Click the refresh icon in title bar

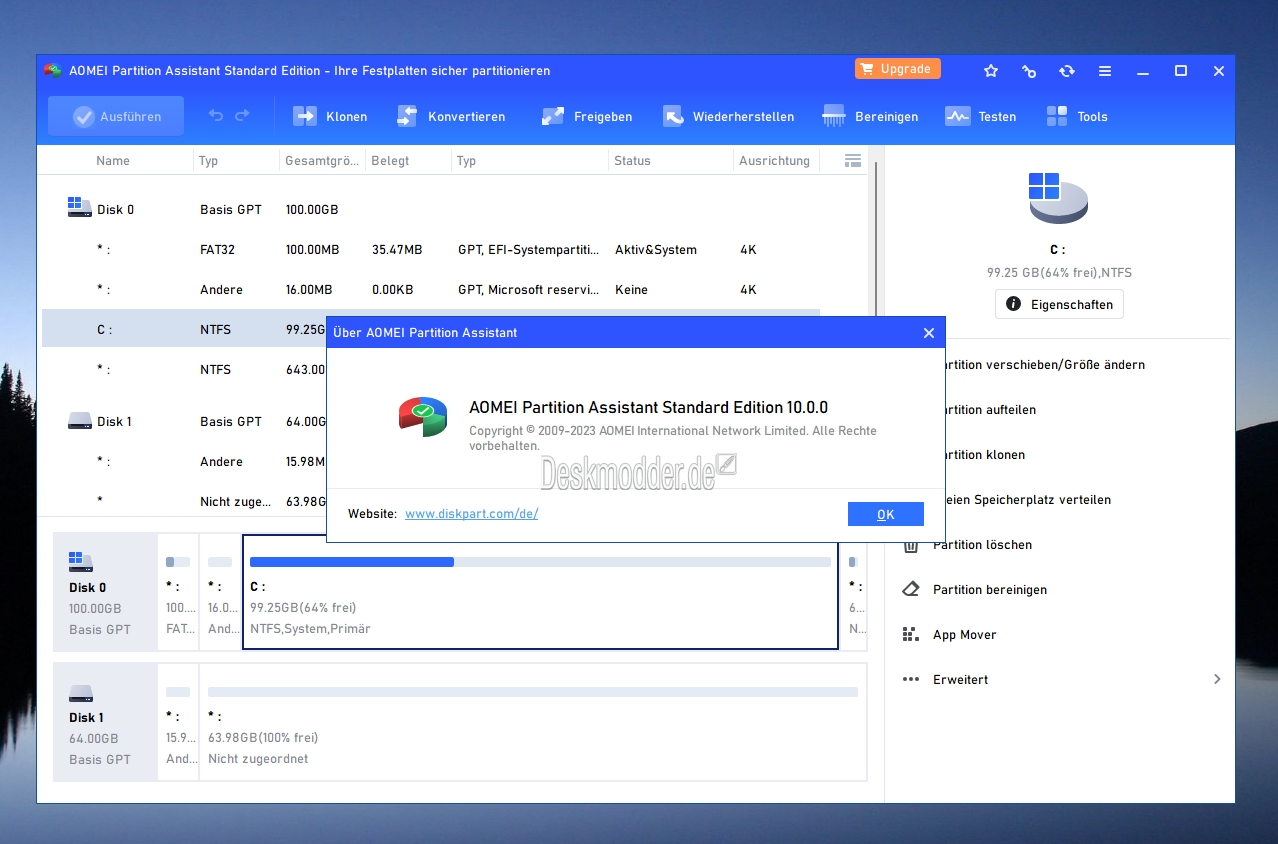click(x=1067, y=71)
